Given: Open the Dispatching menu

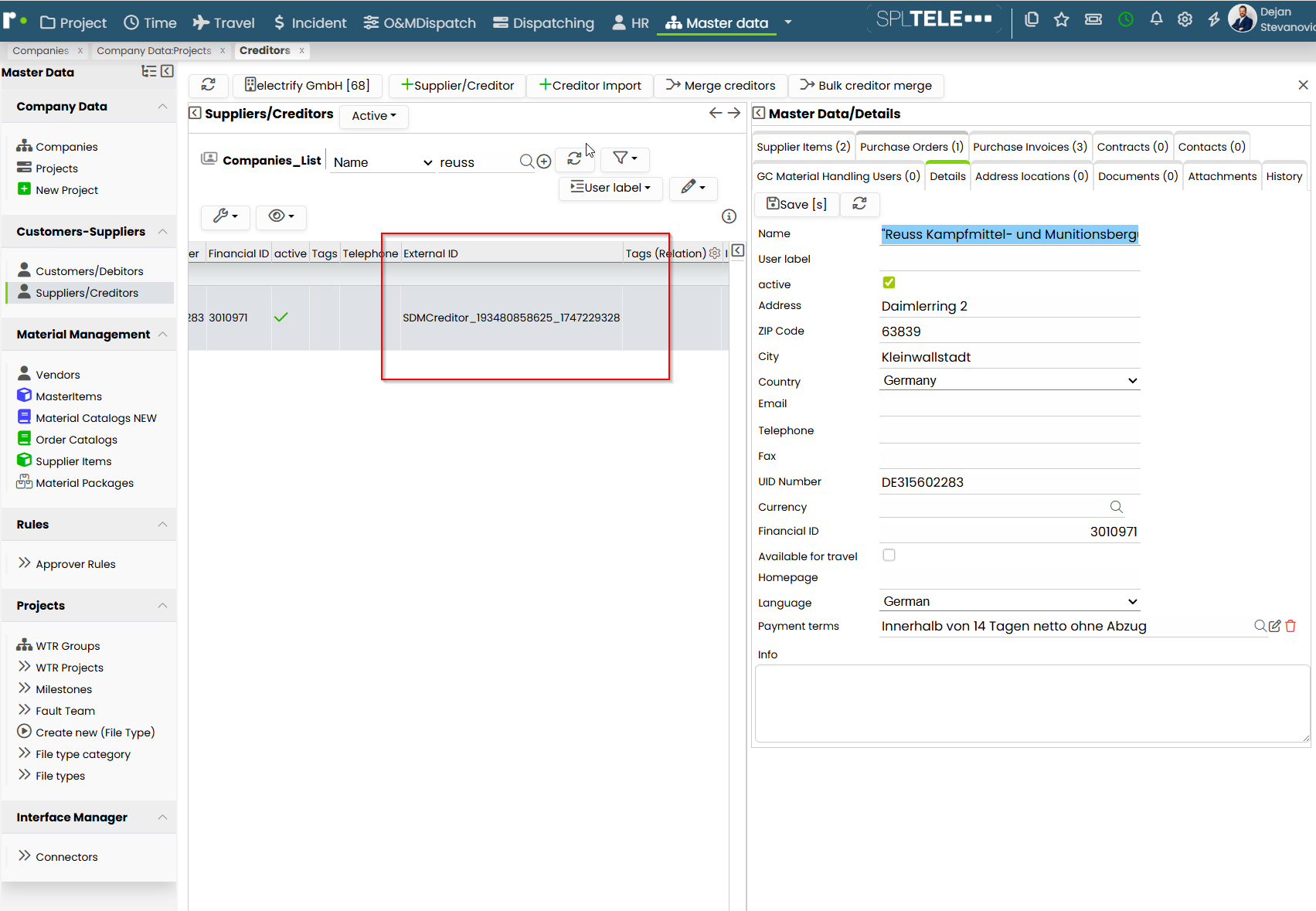Looking at the screenshot, I should tap(543, 22).
